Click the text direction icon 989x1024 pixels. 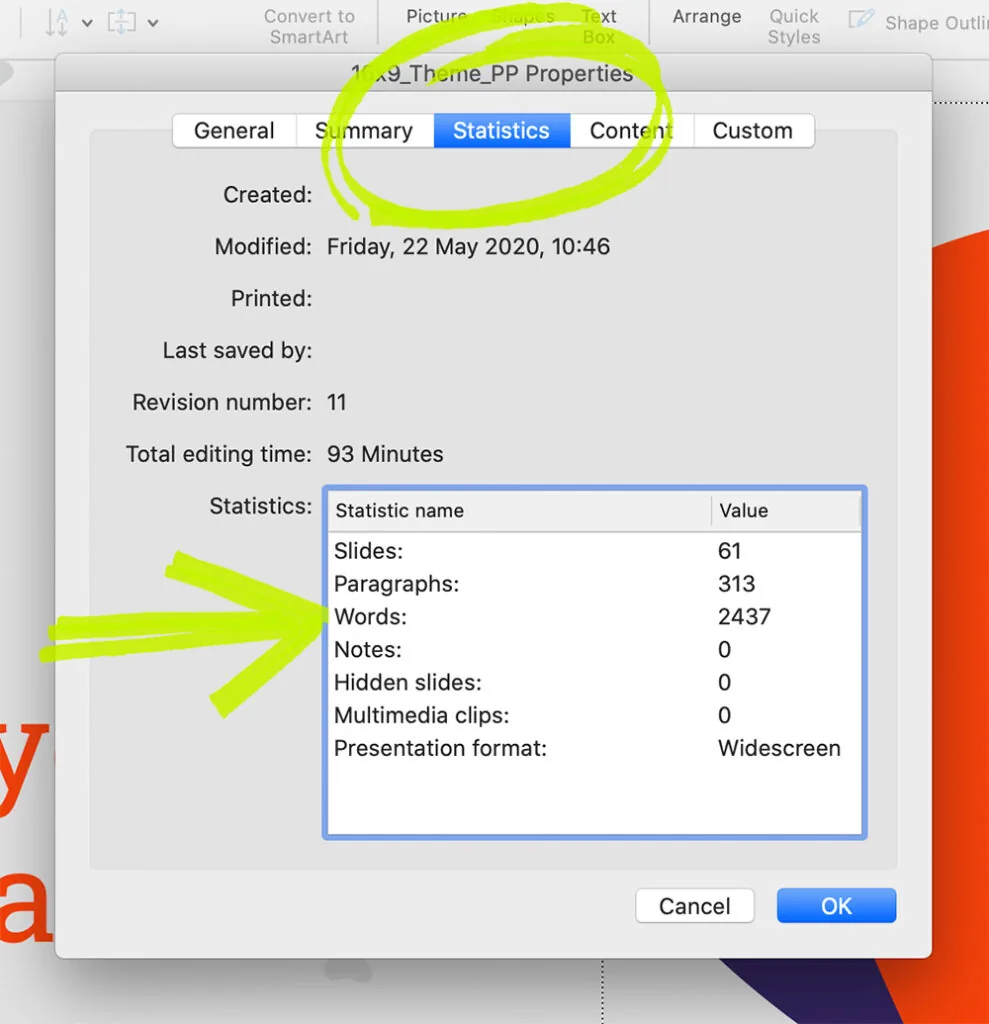tap(57, 23)
